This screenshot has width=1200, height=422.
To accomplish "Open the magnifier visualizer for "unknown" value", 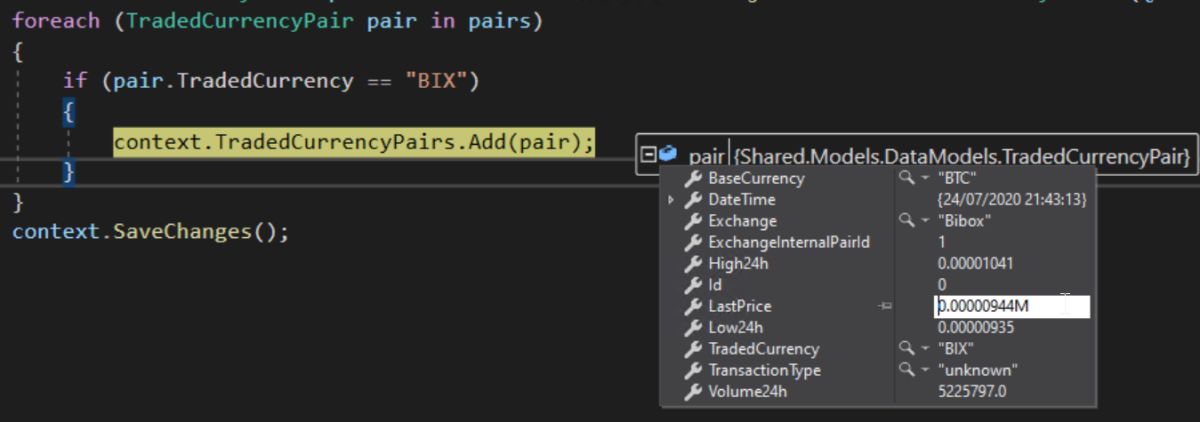I will click(906, 370).
